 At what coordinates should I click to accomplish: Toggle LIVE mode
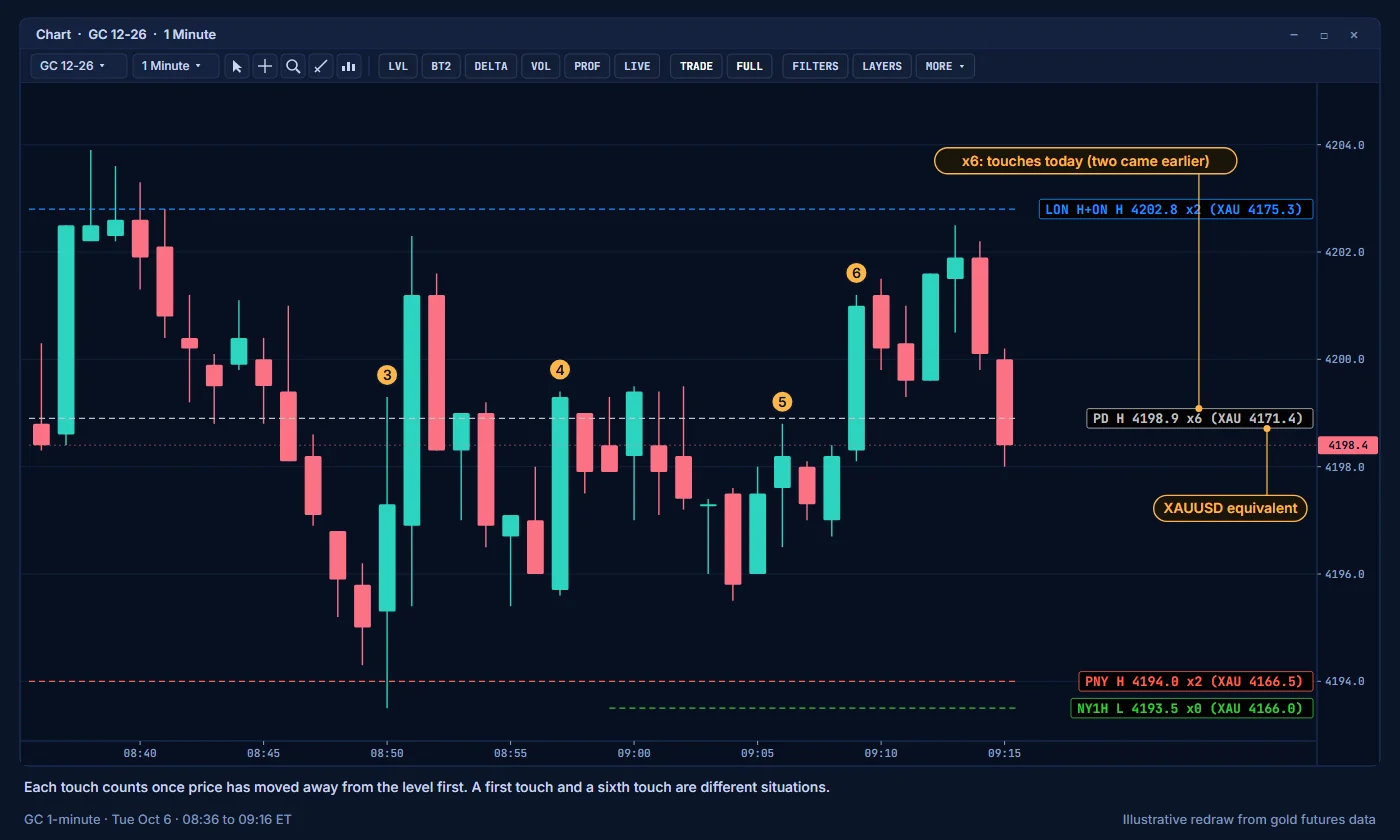point(637,66)
